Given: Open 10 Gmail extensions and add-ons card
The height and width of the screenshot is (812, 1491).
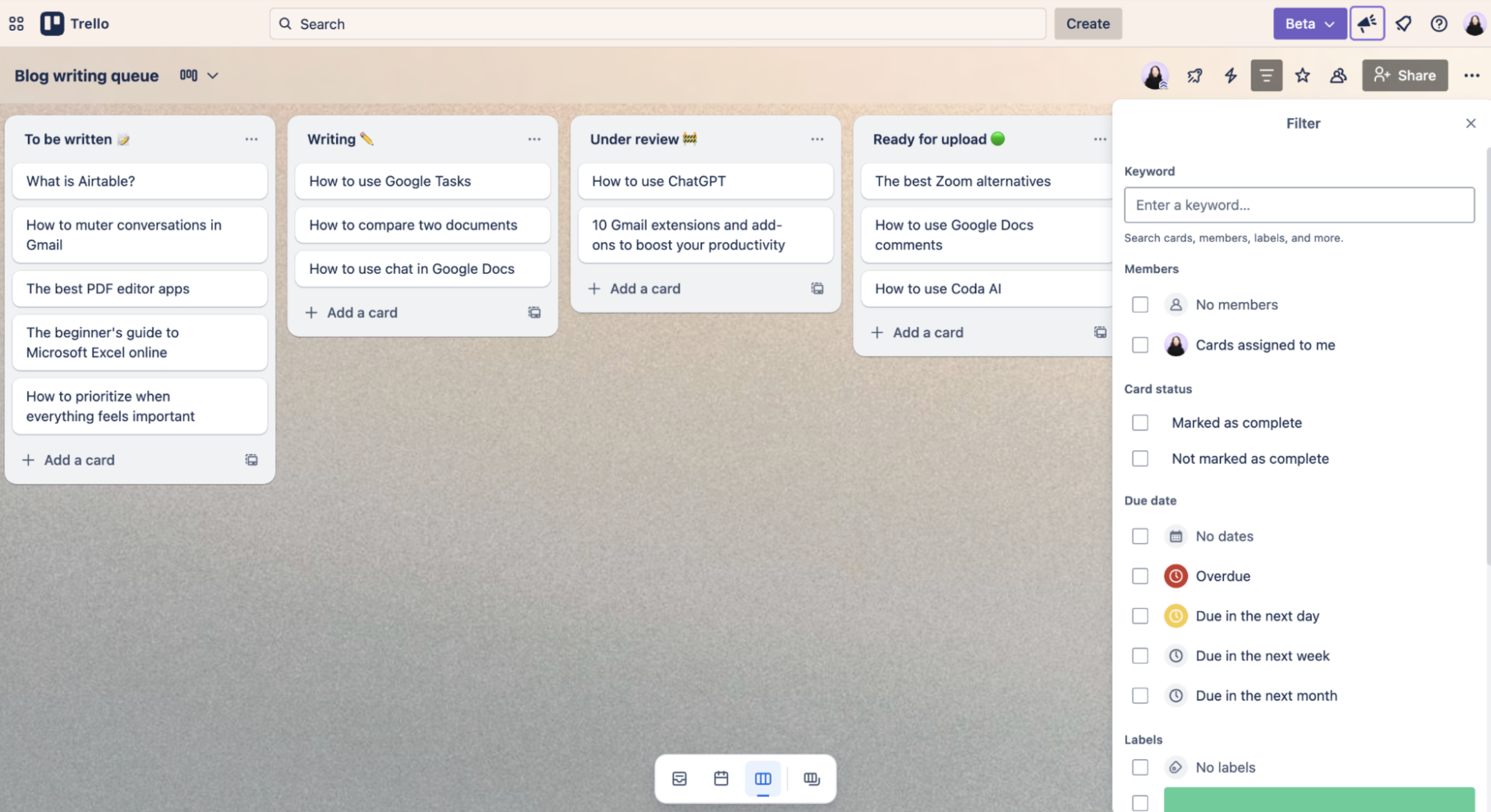Looking at the screenshot, I should coord(706,235).
